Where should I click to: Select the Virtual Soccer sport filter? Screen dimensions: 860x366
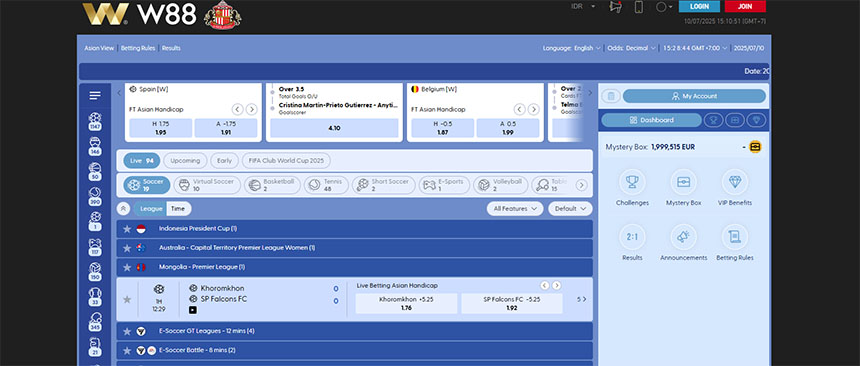point(207,185)
